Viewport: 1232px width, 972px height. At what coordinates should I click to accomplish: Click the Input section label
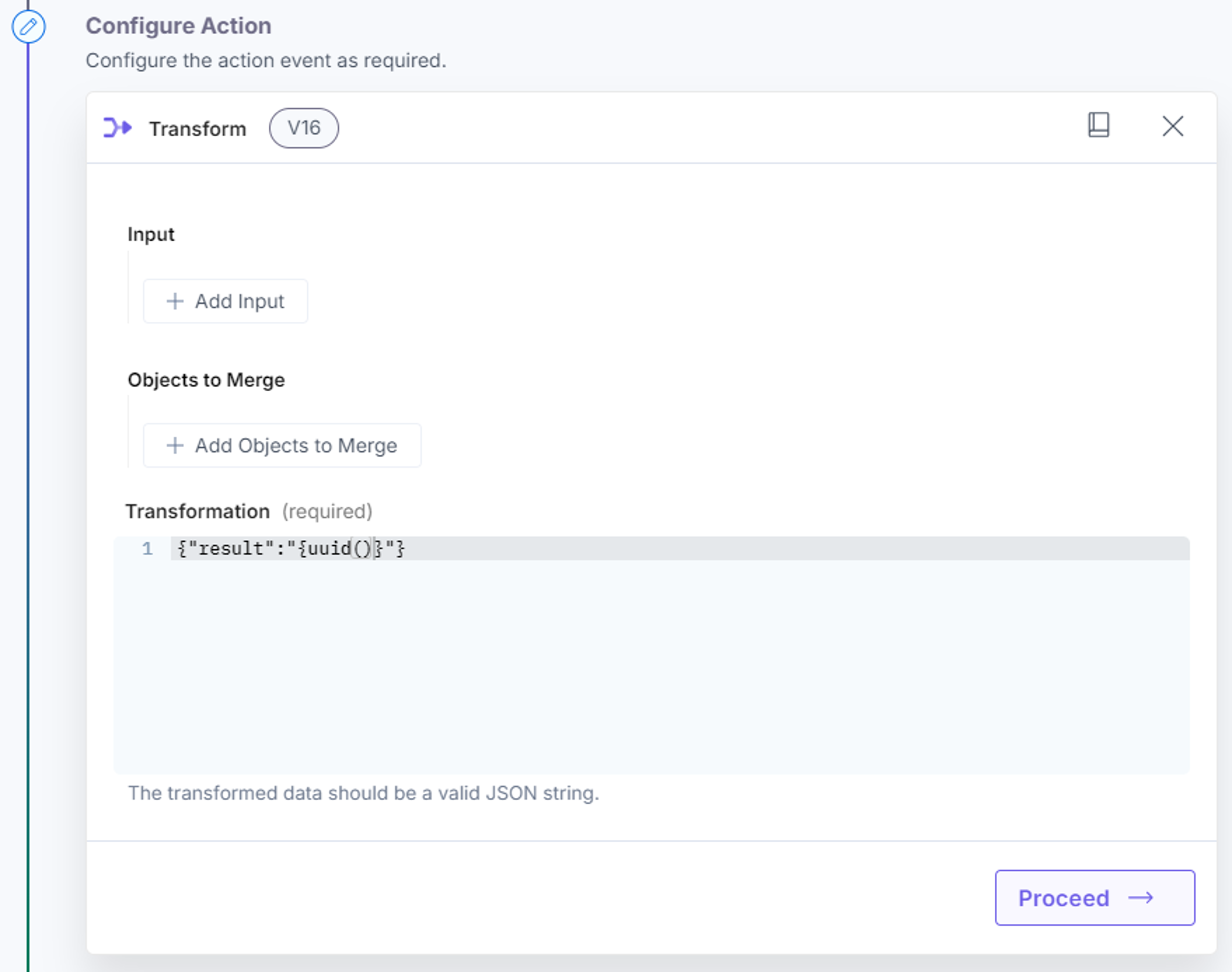pyautogui.click(x=151, y=234)
